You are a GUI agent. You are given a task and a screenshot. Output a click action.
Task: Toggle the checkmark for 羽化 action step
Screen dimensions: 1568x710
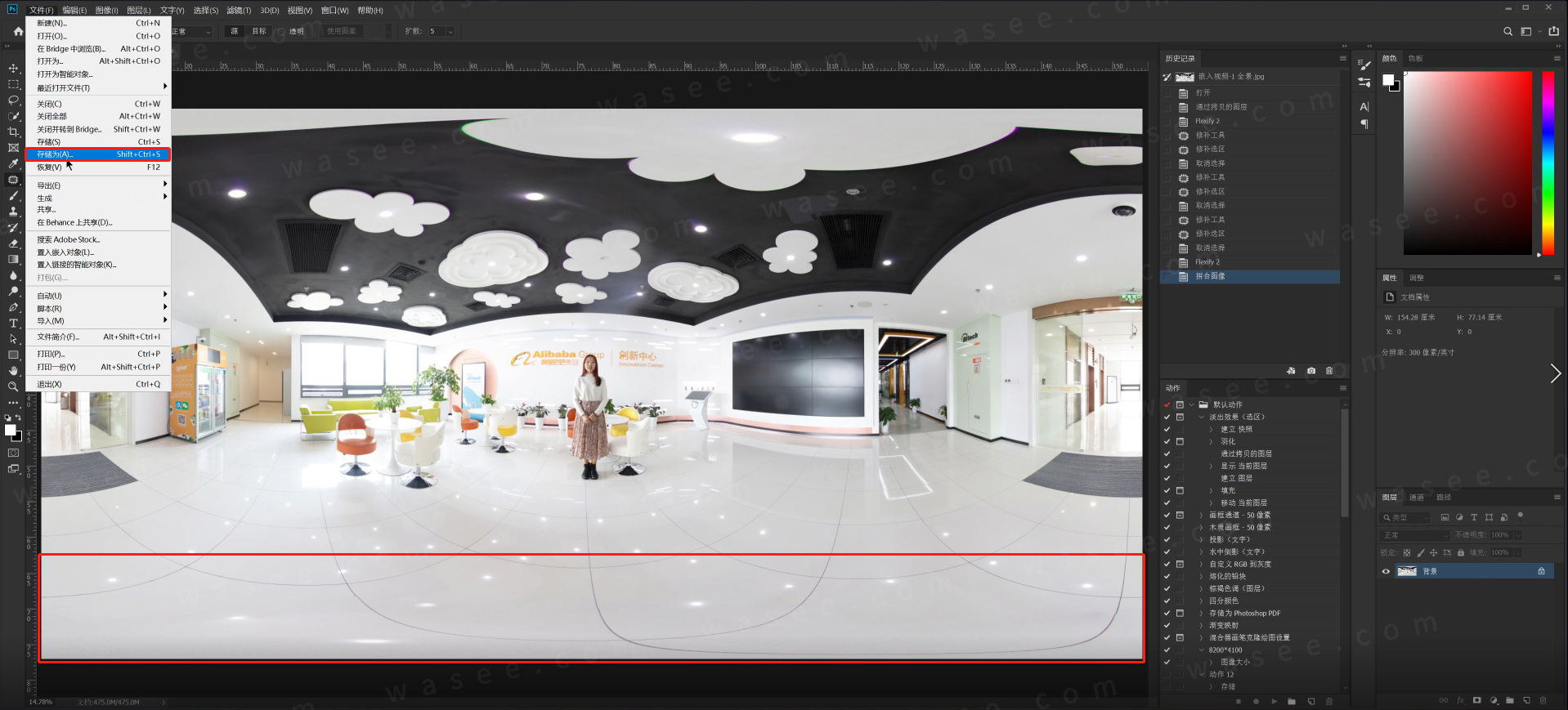click(1167, 441)
